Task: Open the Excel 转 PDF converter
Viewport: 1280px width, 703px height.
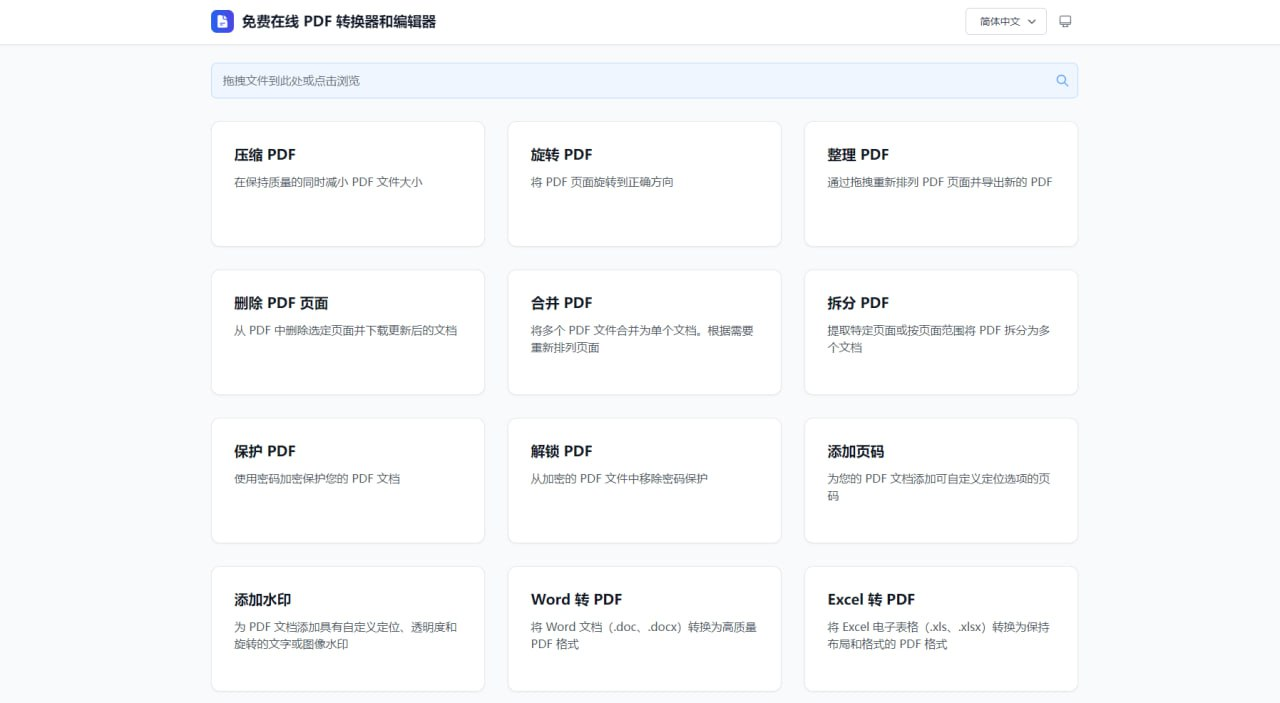Action: point(940,628)
